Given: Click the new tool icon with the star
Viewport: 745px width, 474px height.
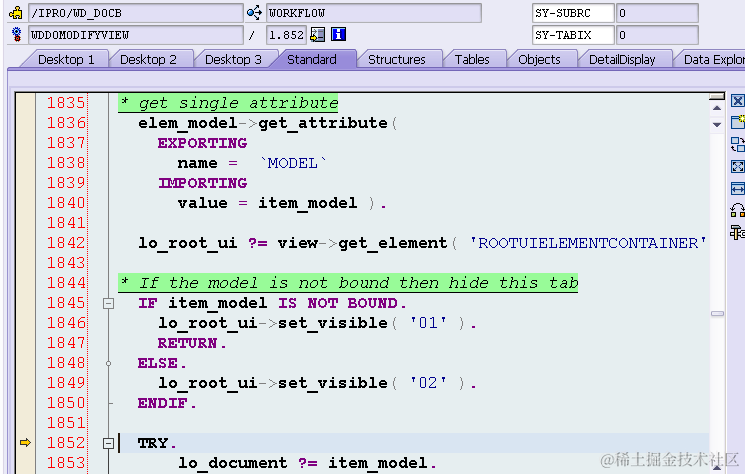Looking at the screenshot, I should (737, 122).
